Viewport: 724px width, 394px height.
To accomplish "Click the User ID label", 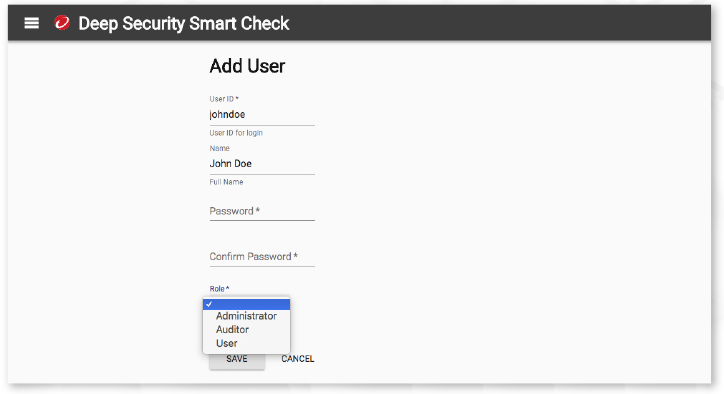I will pyautogui.click(x=224, y=99).
